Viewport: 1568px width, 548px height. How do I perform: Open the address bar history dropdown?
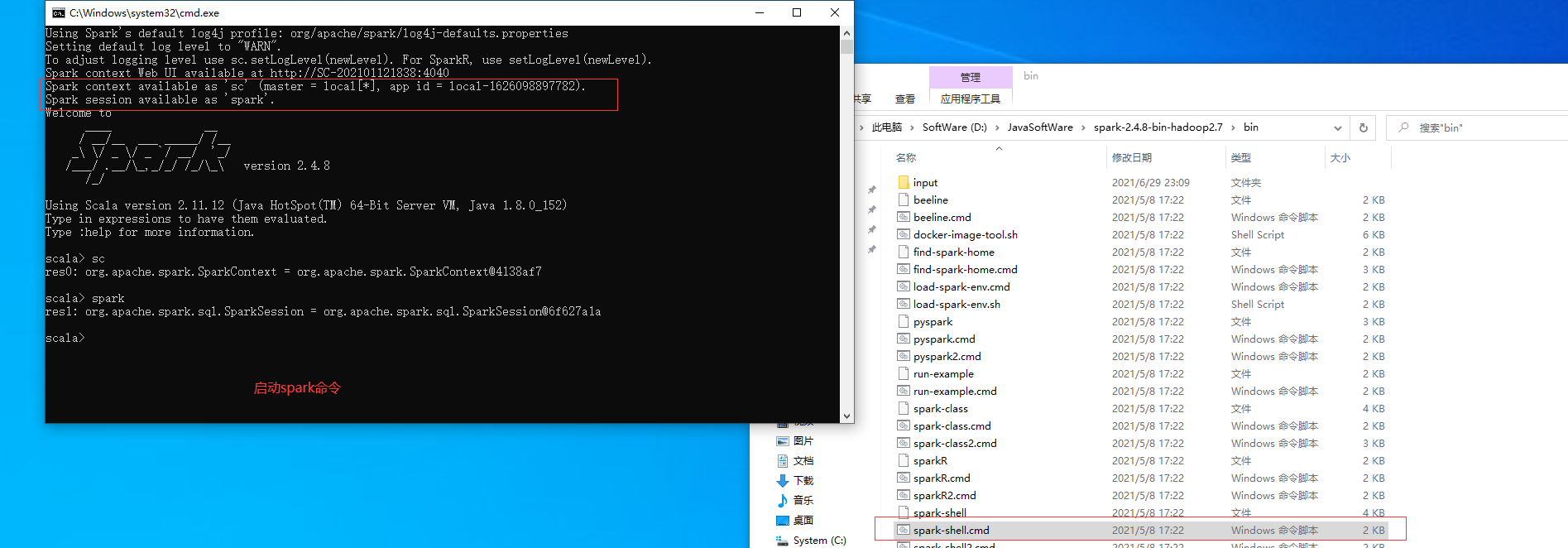(x=1337, y=127)
